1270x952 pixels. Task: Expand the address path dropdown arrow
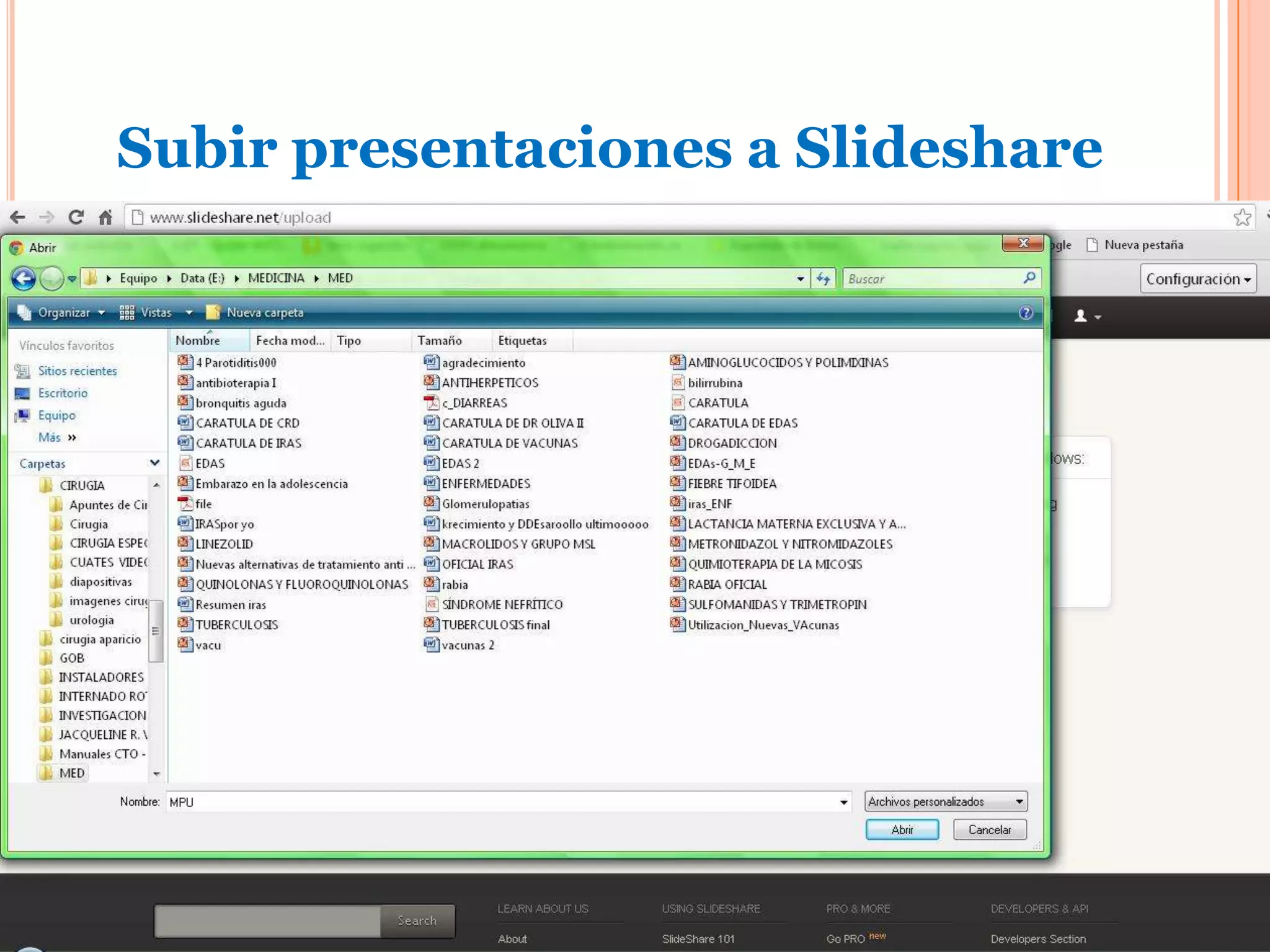pos(801,279)
